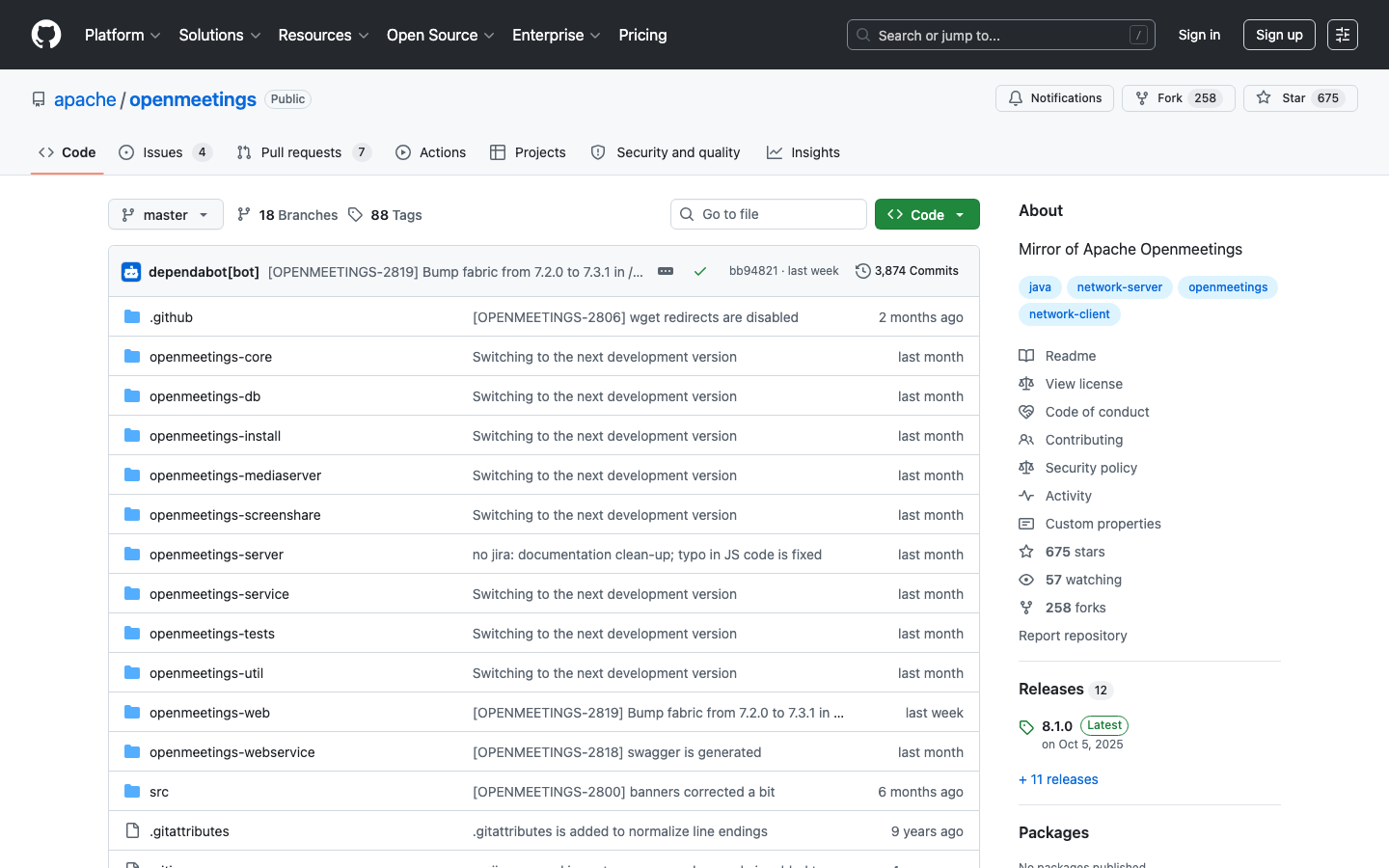Click the src folder icon
Viewport: 1389px width, 868px height.
[x=132, y=792]
